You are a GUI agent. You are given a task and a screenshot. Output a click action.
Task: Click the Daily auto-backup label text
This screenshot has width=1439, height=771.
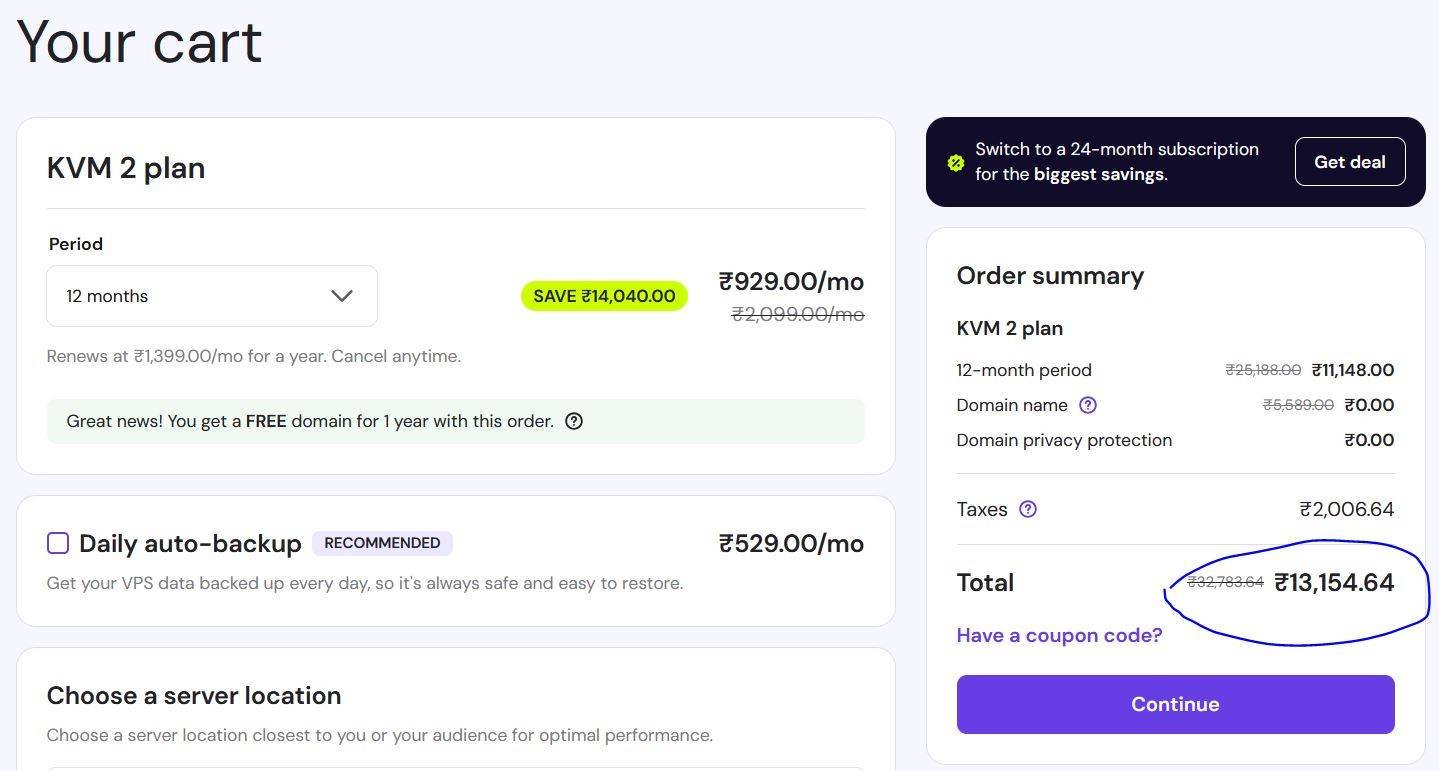pos(190,544)
